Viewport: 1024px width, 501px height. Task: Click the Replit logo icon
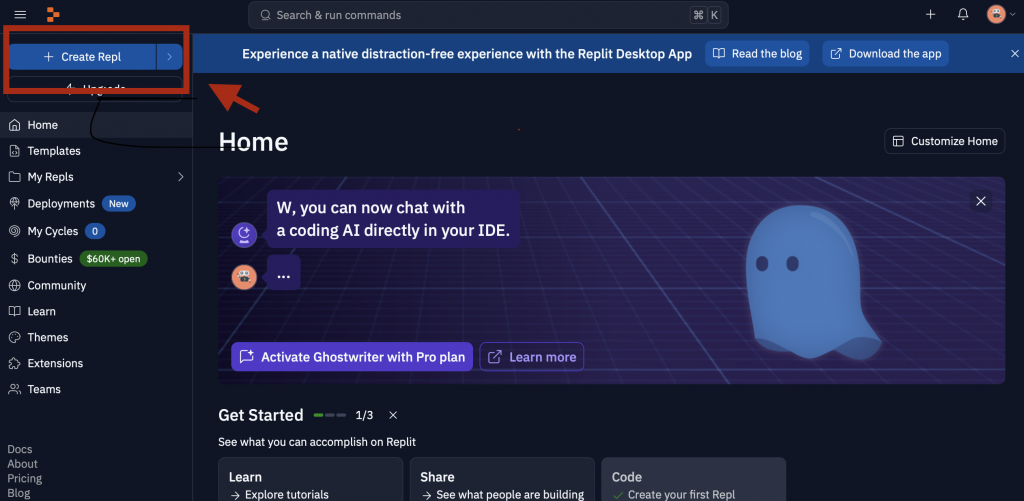(x=53, y=14)
